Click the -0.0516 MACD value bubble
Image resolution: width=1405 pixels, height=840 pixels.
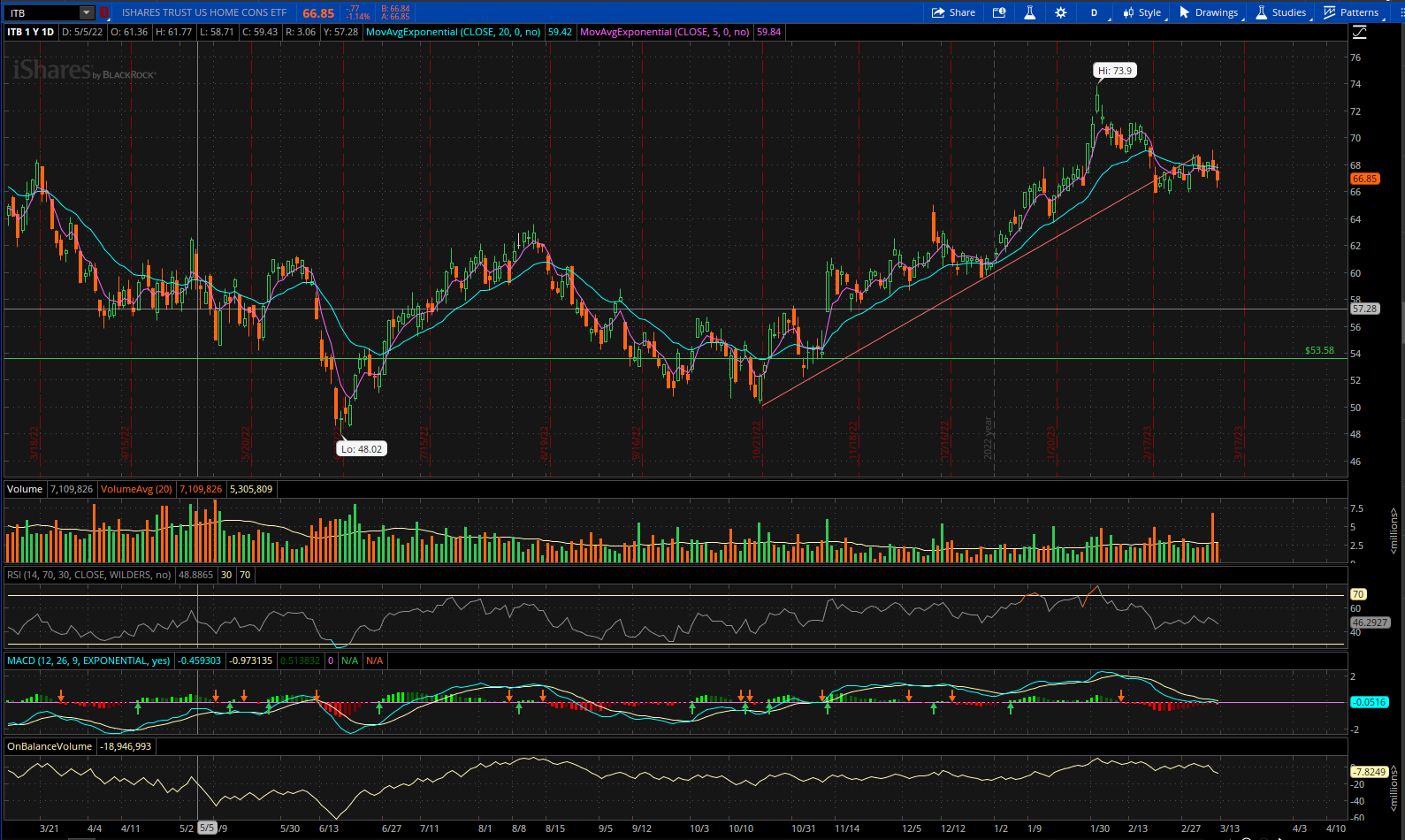point(1369,702)
